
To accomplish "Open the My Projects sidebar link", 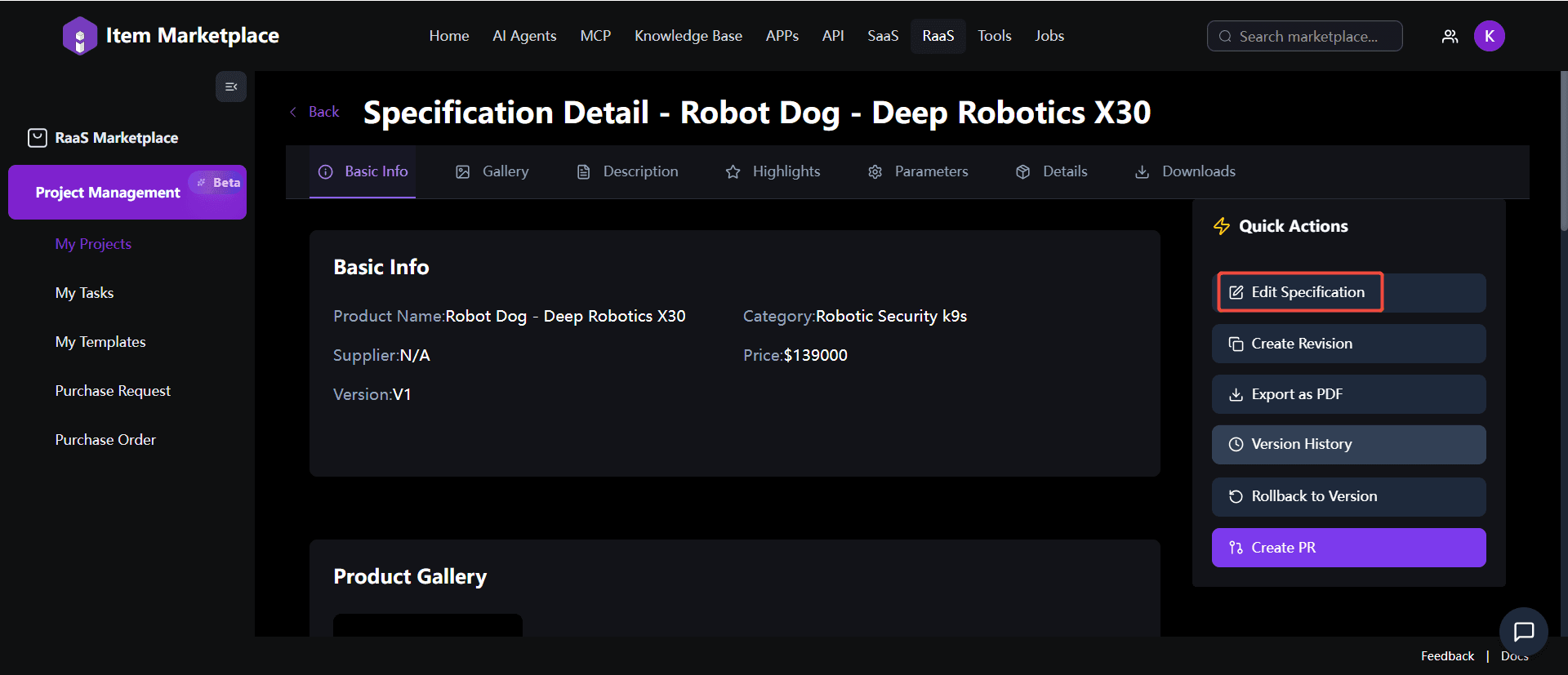I will click(x=93, y=244).
